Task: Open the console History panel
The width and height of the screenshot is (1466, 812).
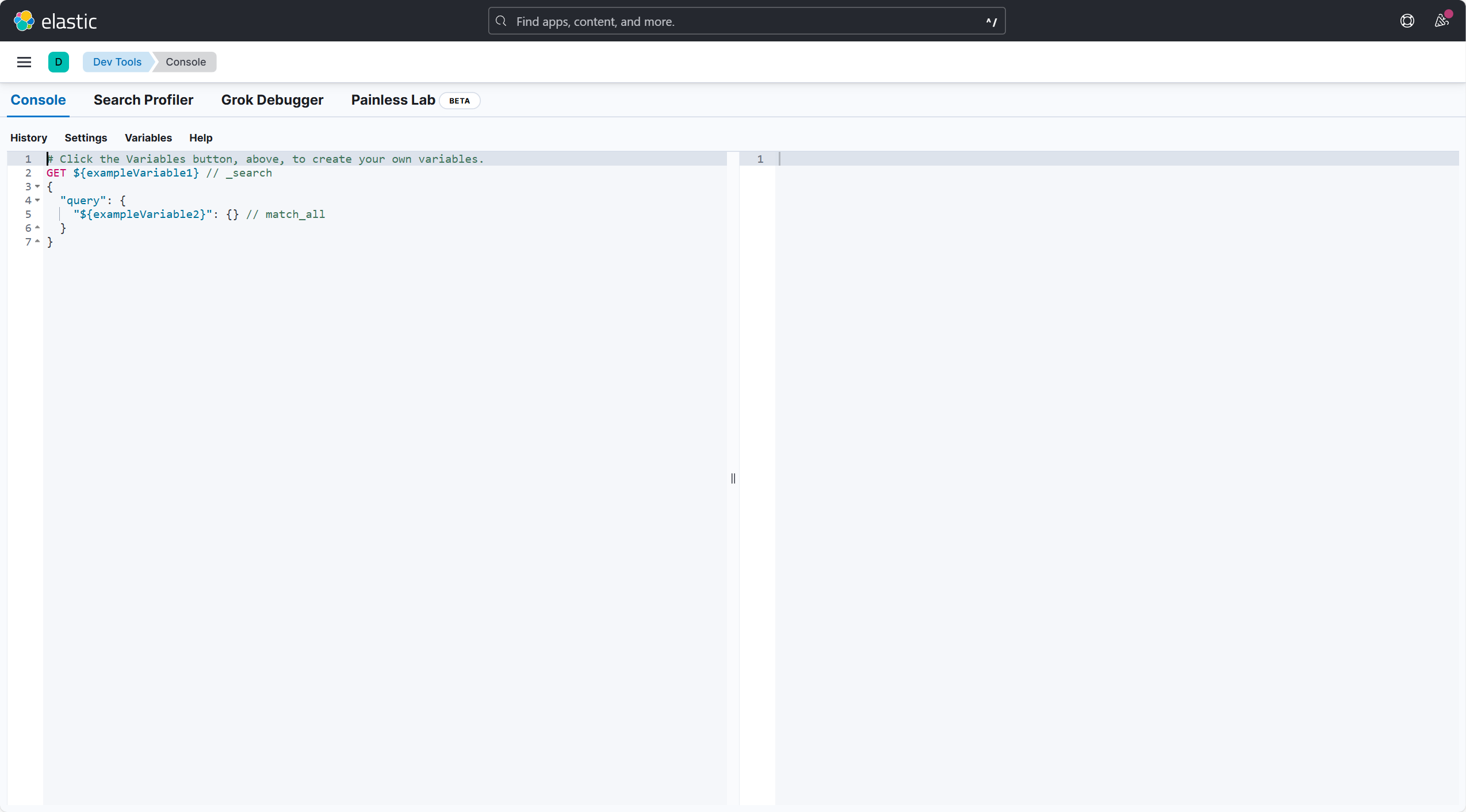Action: pos(29,138)
